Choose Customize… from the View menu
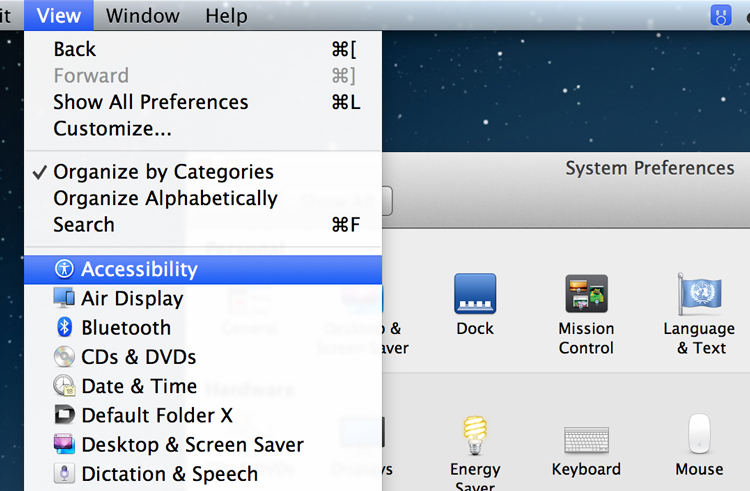 pyautogui.click(x=203, y=129)
